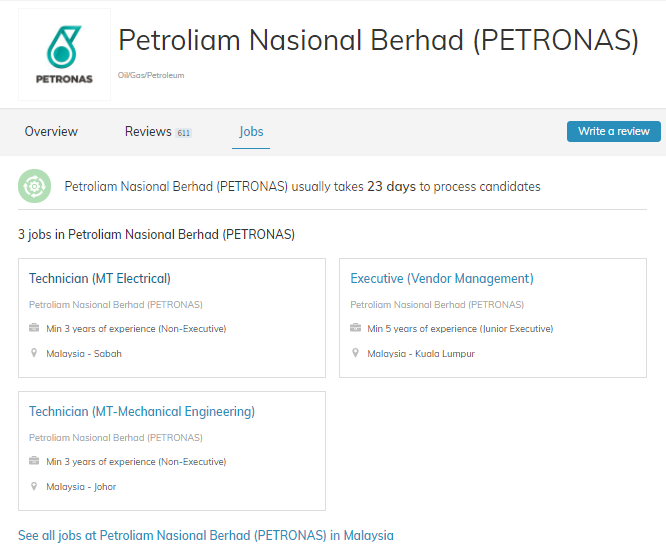666x545 pixels.
Task: Open Technician (MT Electrical) job listing
Action: [x=100, y=279]
